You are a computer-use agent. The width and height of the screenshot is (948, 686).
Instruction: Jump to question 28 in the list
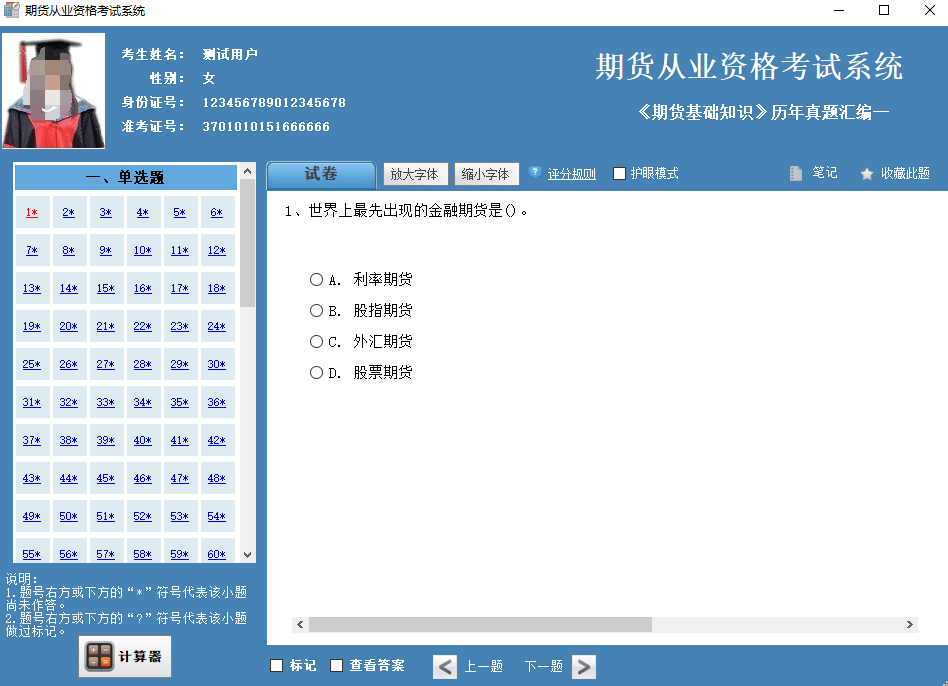click(143, 364)
